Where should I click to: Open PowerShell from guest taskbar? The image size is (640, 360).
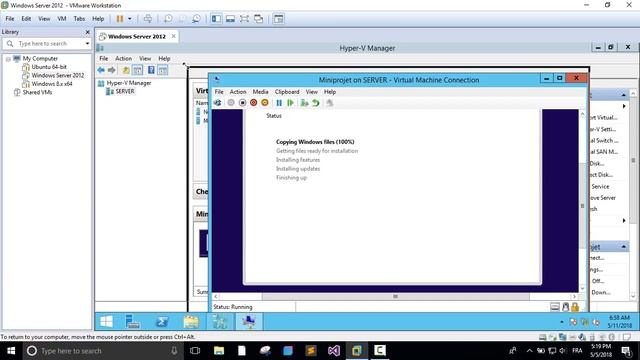pos(162,322)
